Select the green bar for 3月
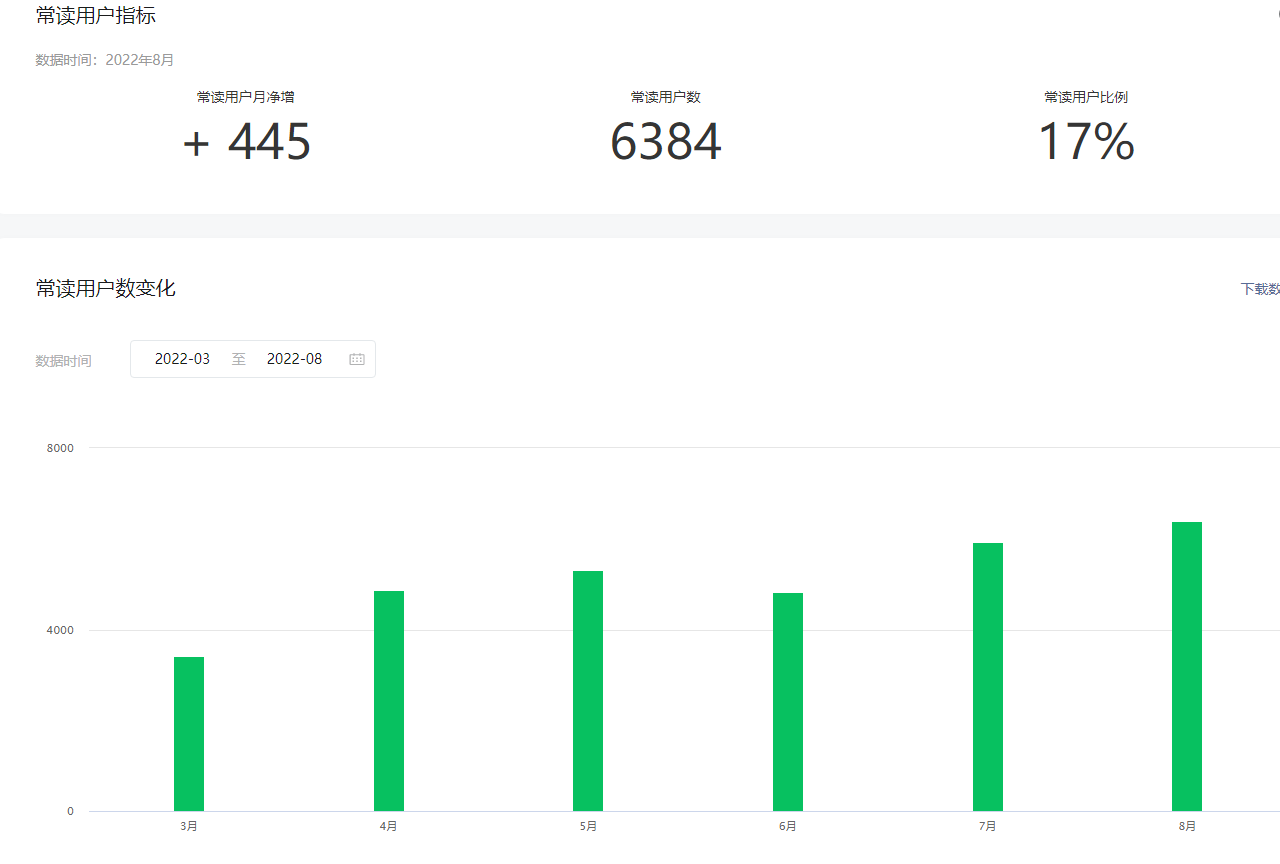1280x864 pixels. click(189, 734)
